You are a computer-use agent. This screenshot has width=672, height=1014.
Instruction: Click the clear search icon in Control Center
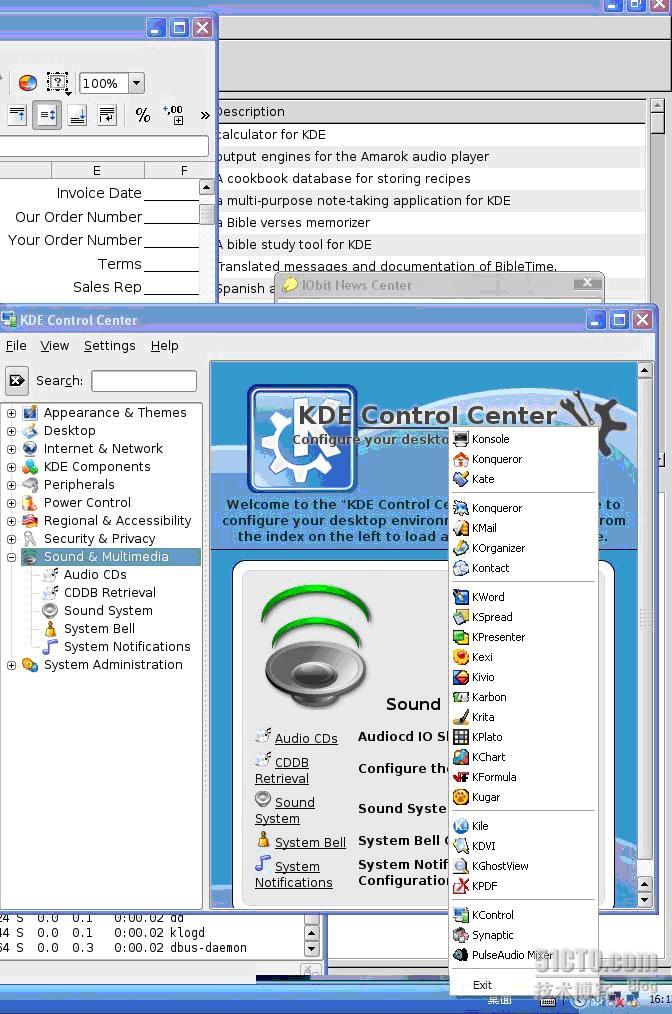[17, 381]
